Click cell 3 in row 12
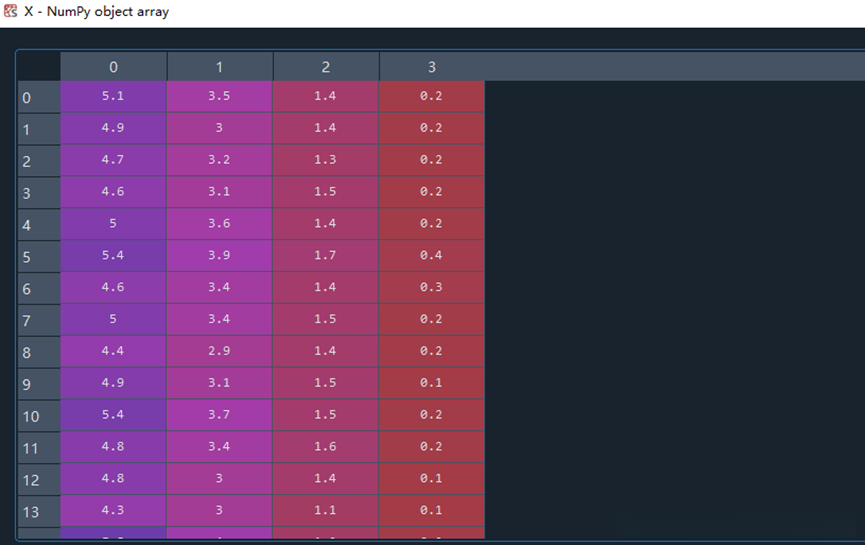865x545 pixels. [220, 479]
